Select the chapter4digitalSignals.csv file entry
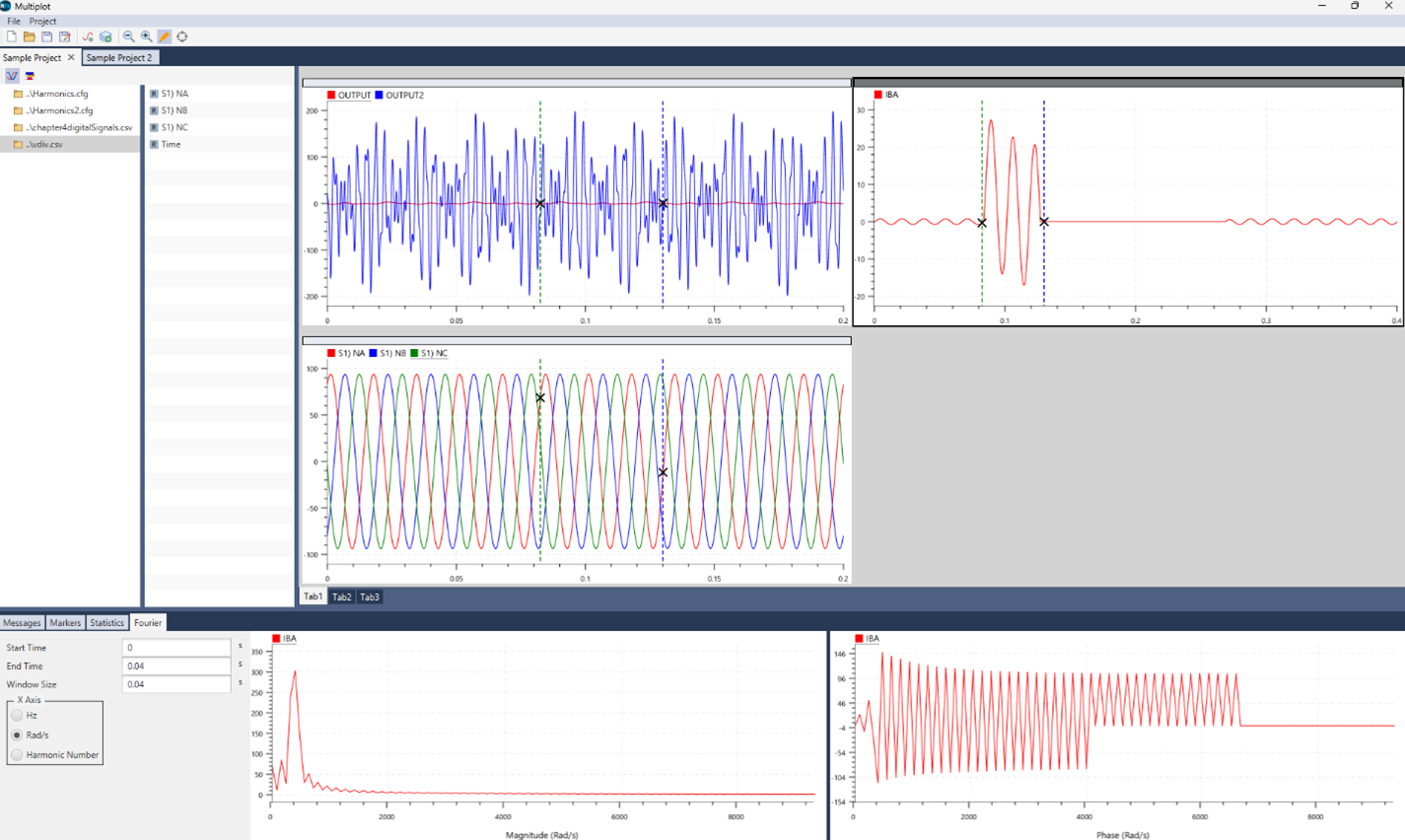Viewport: 1405px width, 840px height. point(79,127)
